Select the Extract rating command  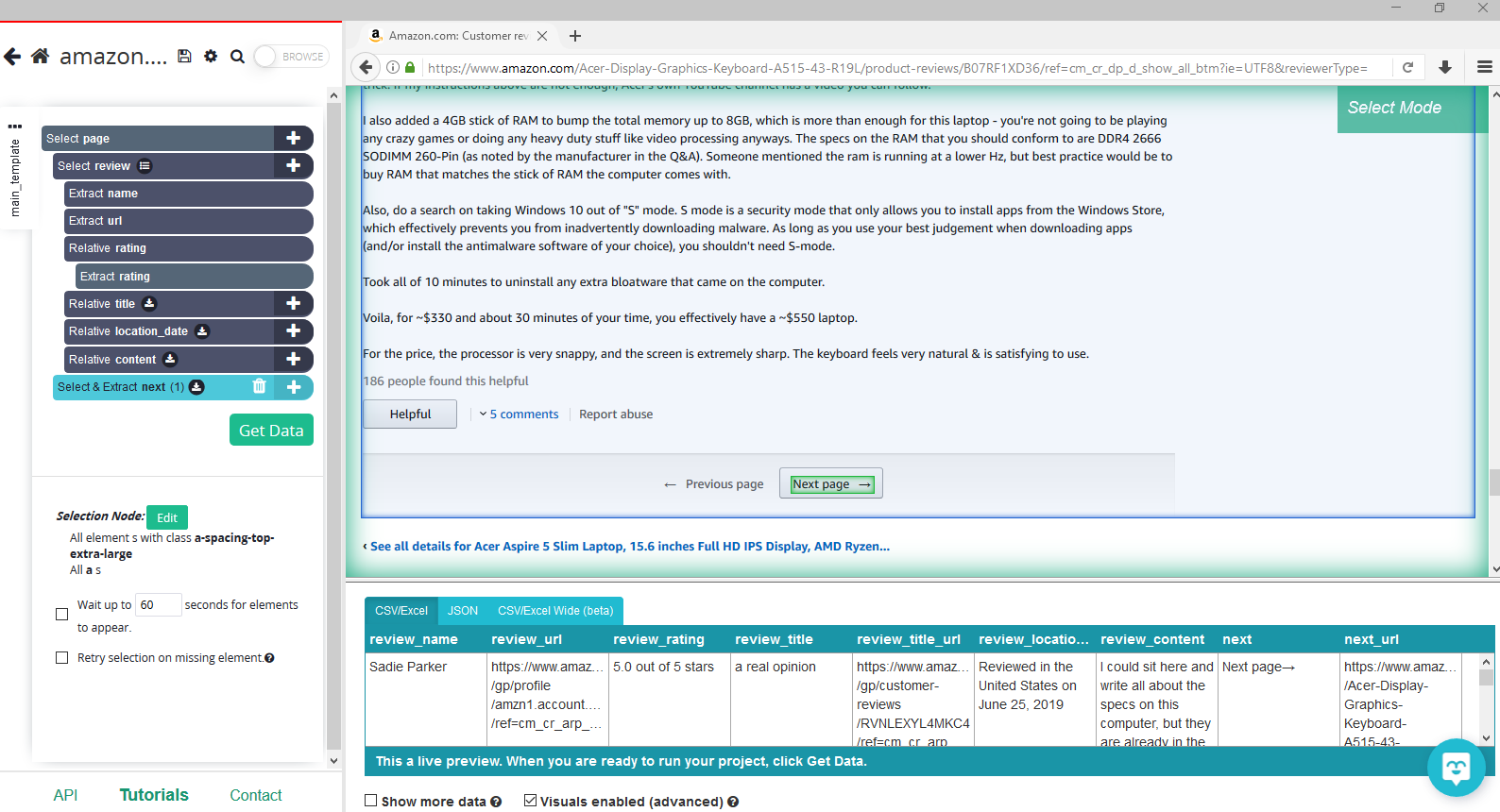point(195,277)
